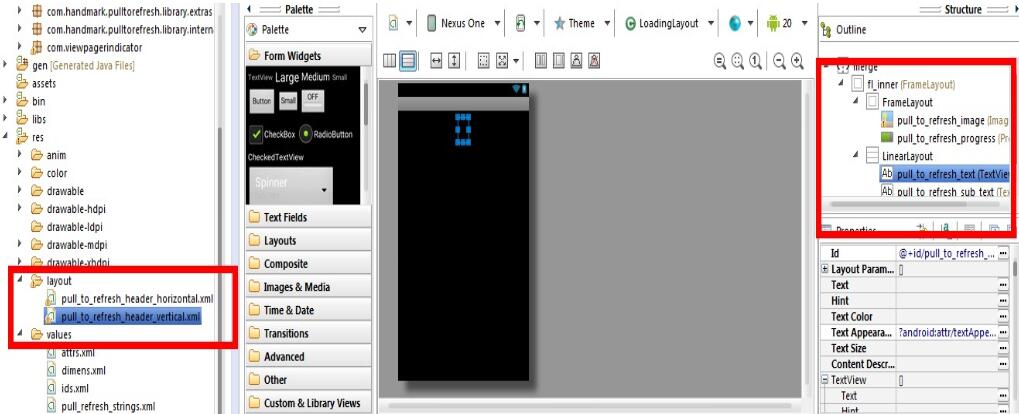
Task: Click the screen orientation rotate icon
Action: pyautogui.click(x=521, y=23)
